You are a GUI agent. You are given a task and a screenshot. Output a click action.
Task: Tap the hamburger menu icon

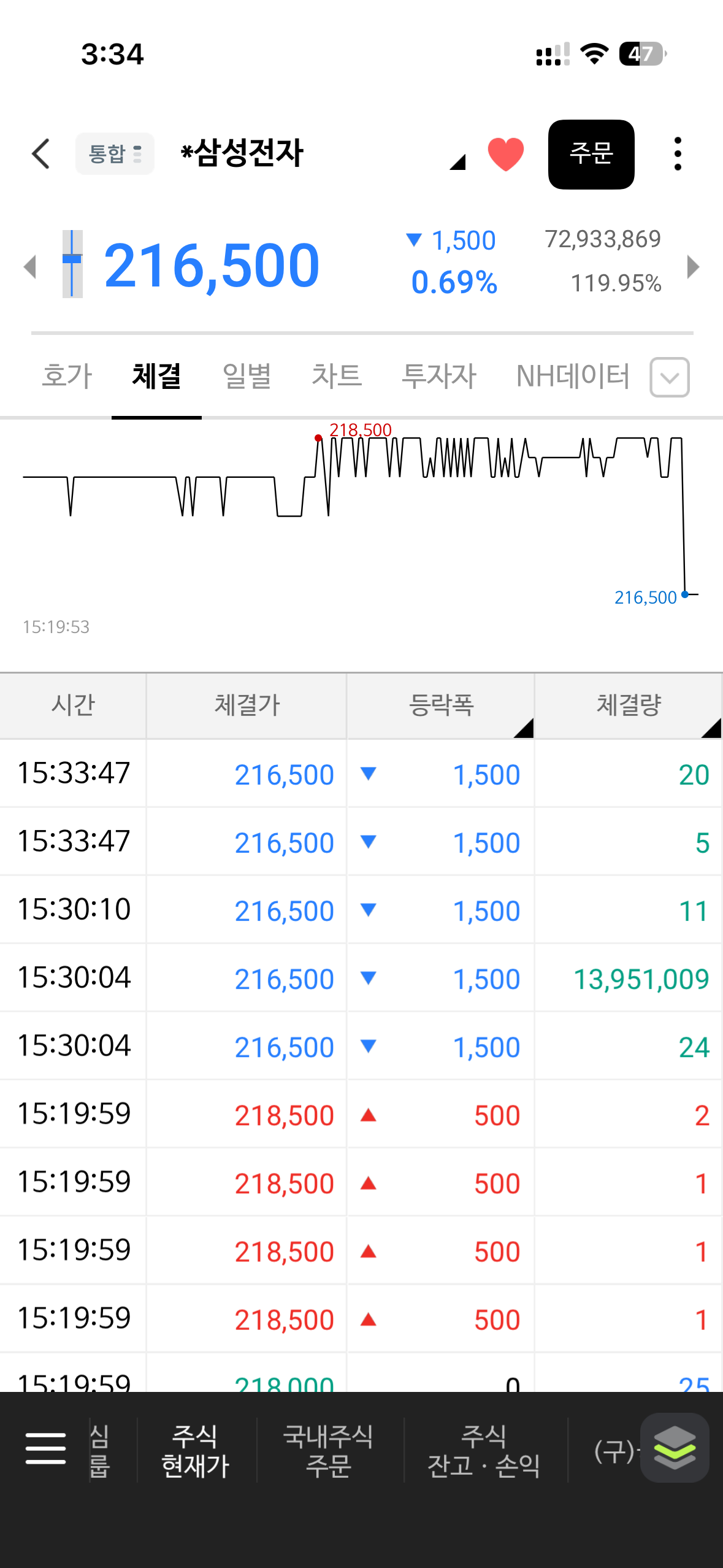tap(45, 1448)
